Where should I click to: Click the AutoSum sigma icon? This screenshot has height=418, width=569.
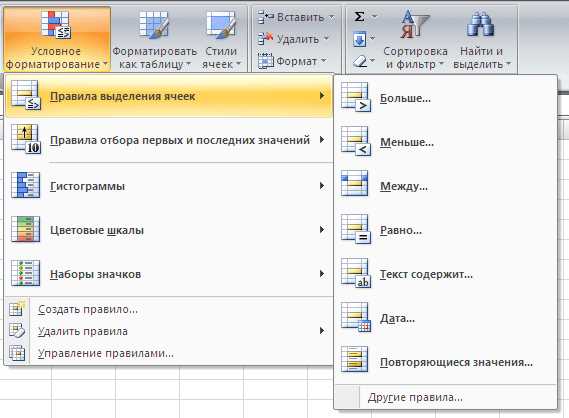pyautogui.click(x=359, y=16)
